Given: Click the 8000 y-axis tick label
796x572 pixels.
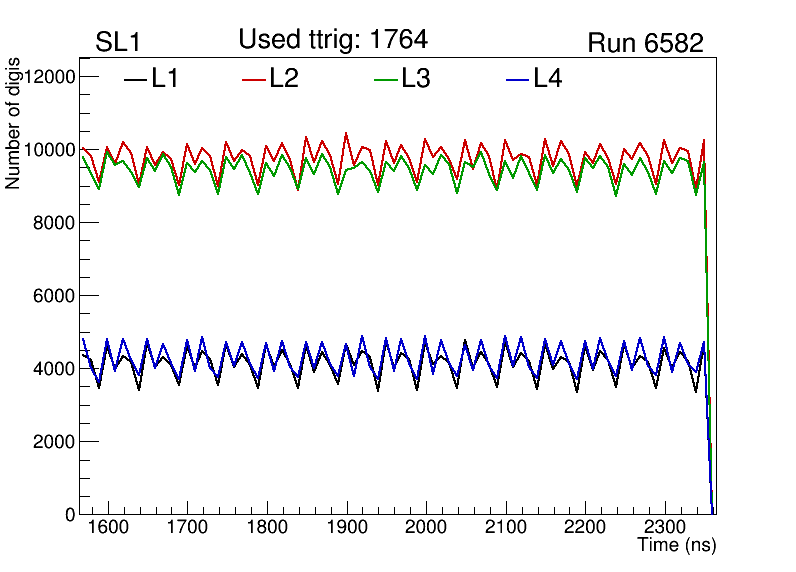Looking at the screenshot, I should [x=54, y=223].
